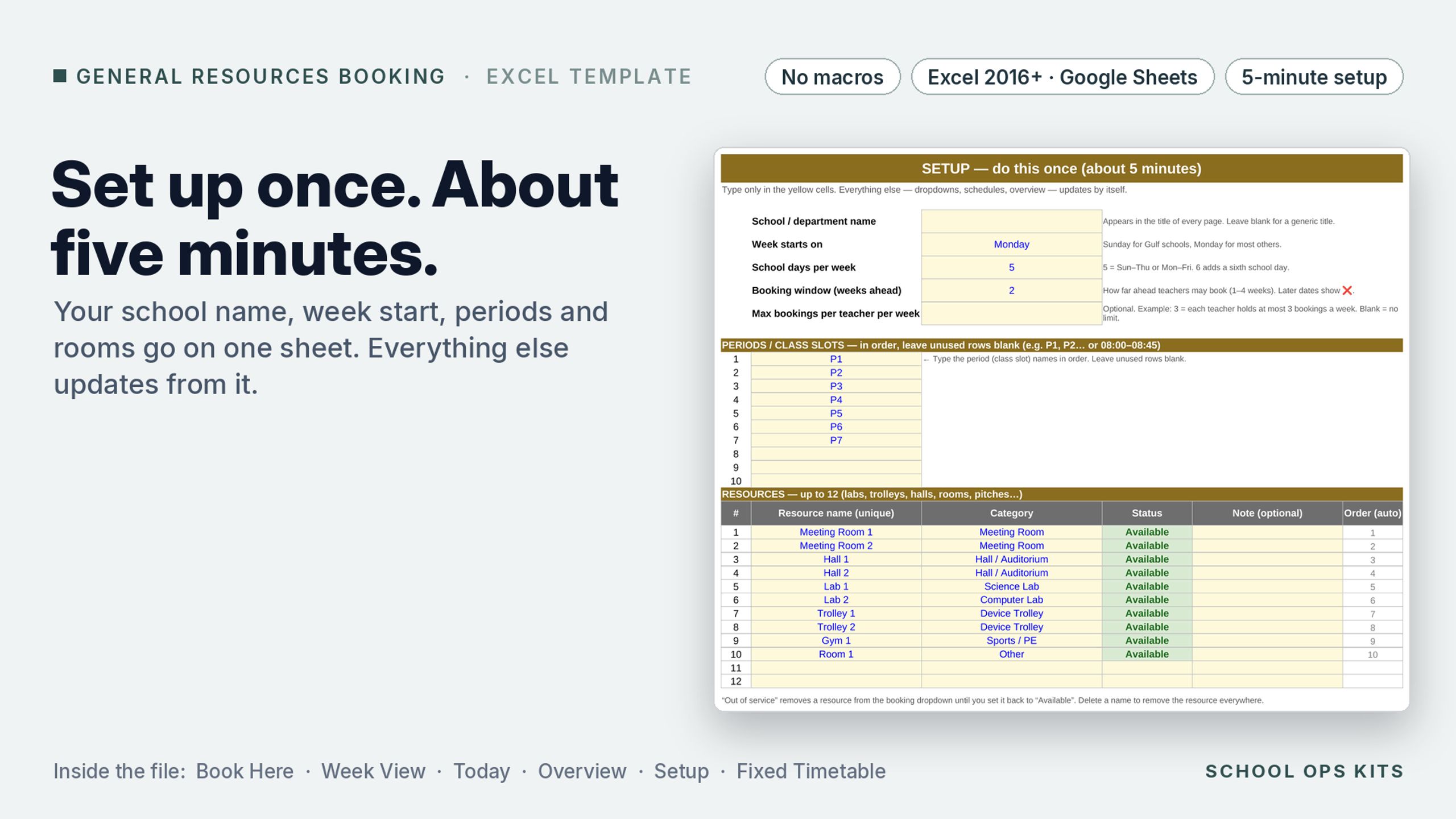Viewport: 1456px width, 819px height.
Task: Select the School / department name yellow cell
Action: (1011, 221)
